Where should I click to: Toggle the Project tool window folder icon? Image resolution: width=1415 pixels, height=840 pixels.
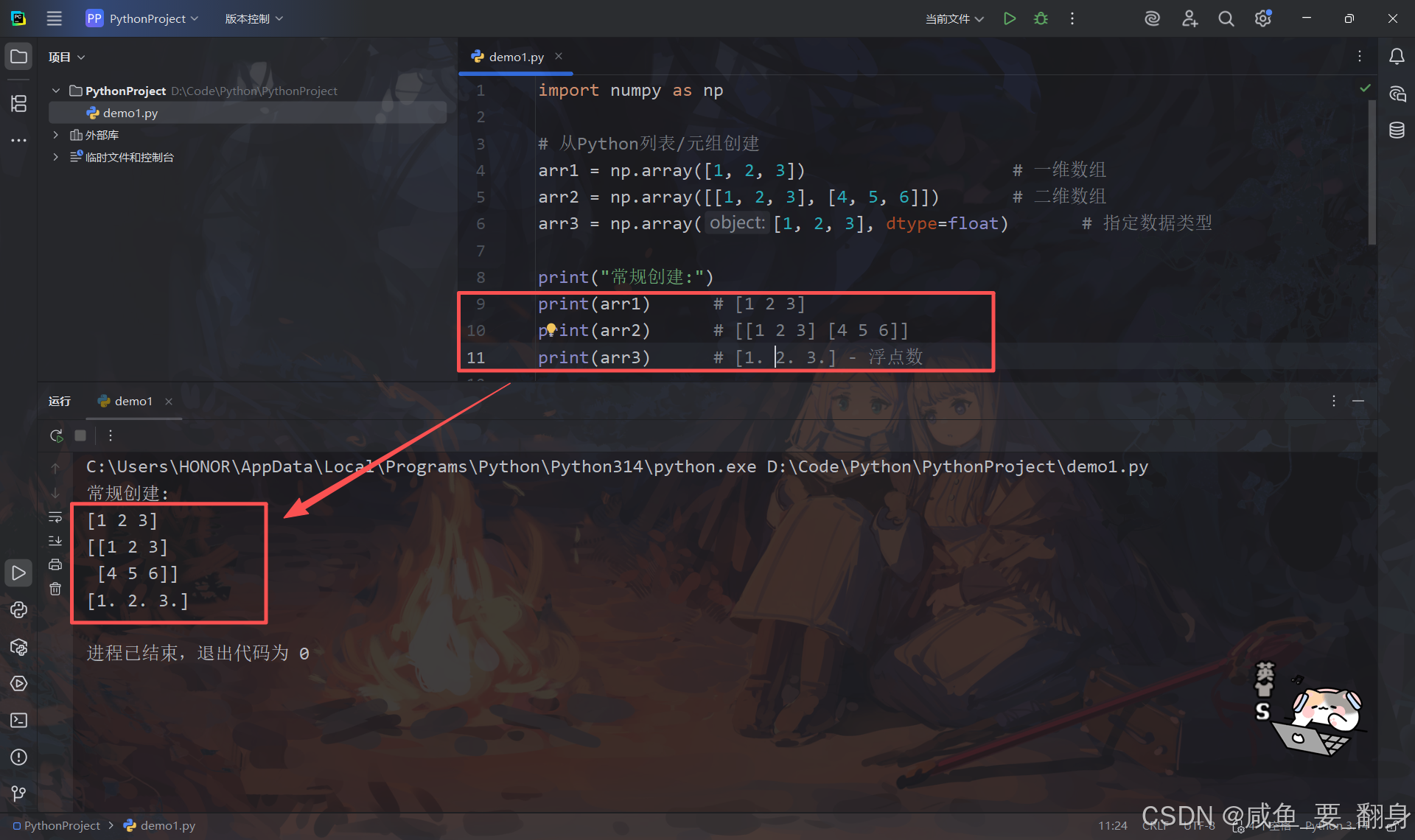pyautogui.click(x=19, y=57)
